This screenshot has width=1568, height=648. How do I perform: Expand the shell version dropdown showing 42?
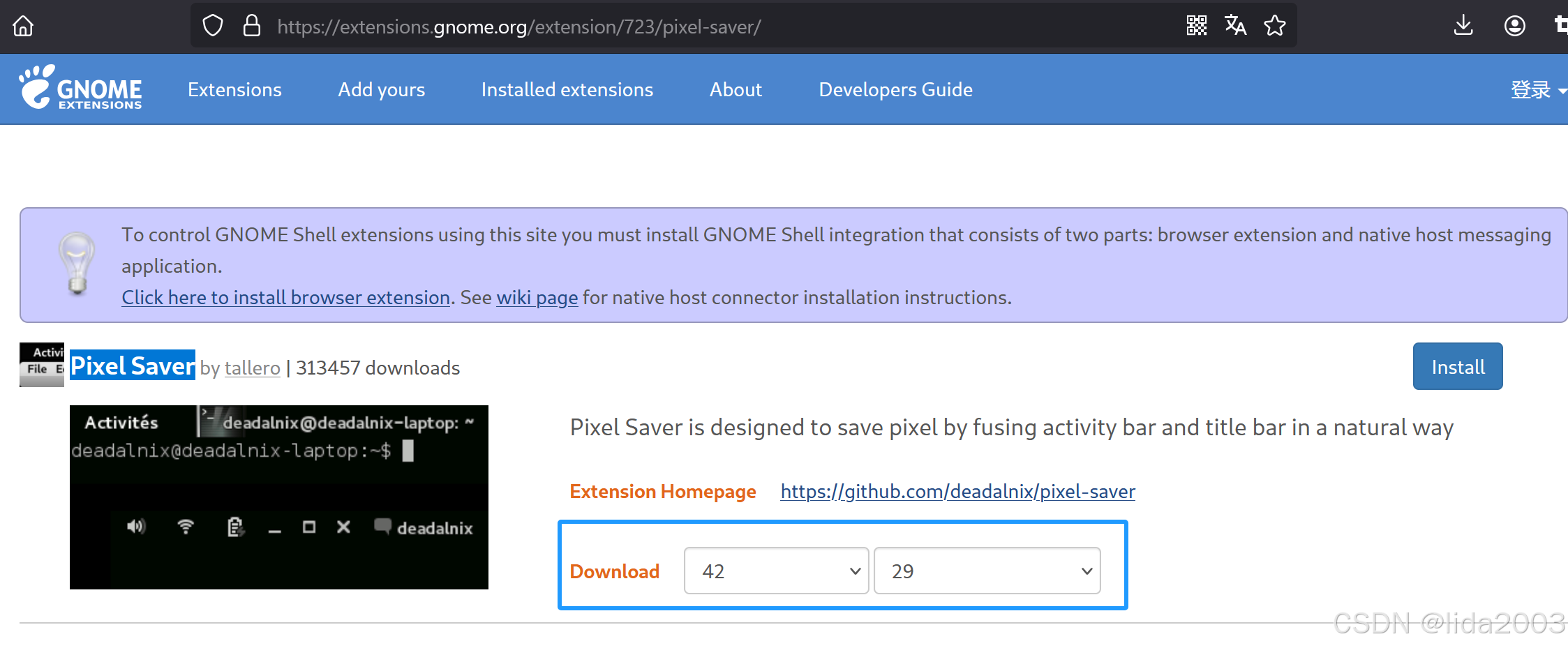(777, 571)
